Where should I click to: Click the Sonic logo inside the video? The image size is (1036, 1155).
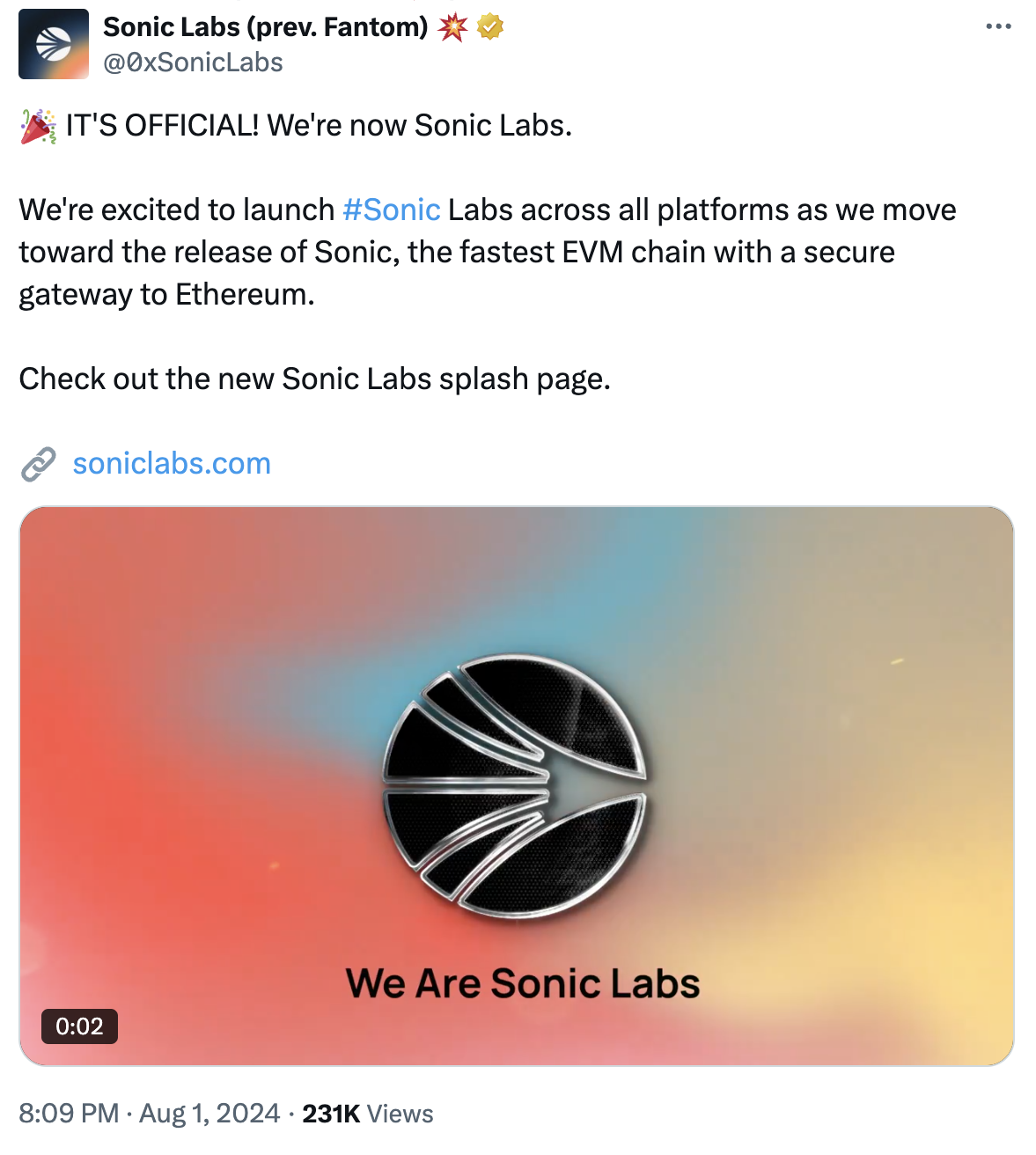click(x=515, y=786)
